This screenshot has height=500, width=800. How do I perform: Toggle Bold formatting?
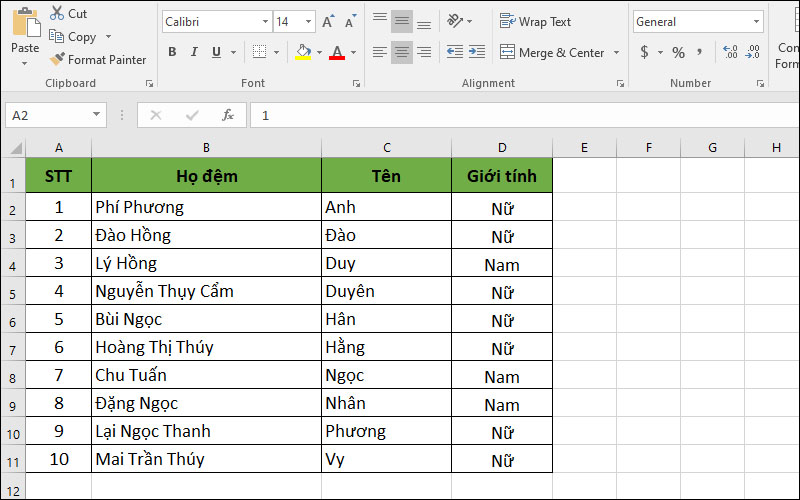point(172,52)
